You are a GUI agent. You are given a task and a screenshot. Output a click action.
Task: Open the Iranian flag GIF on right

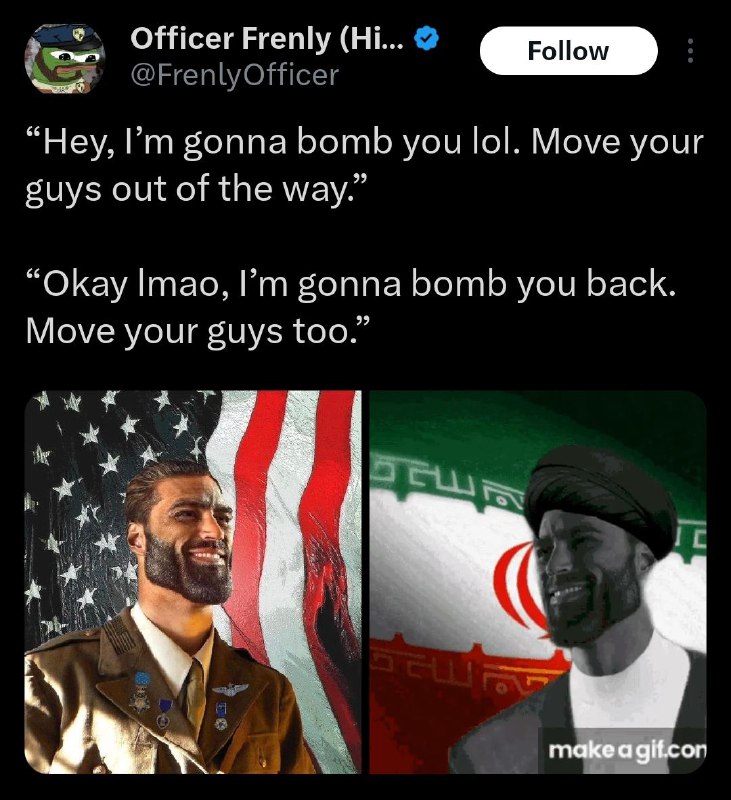point(538,582)
